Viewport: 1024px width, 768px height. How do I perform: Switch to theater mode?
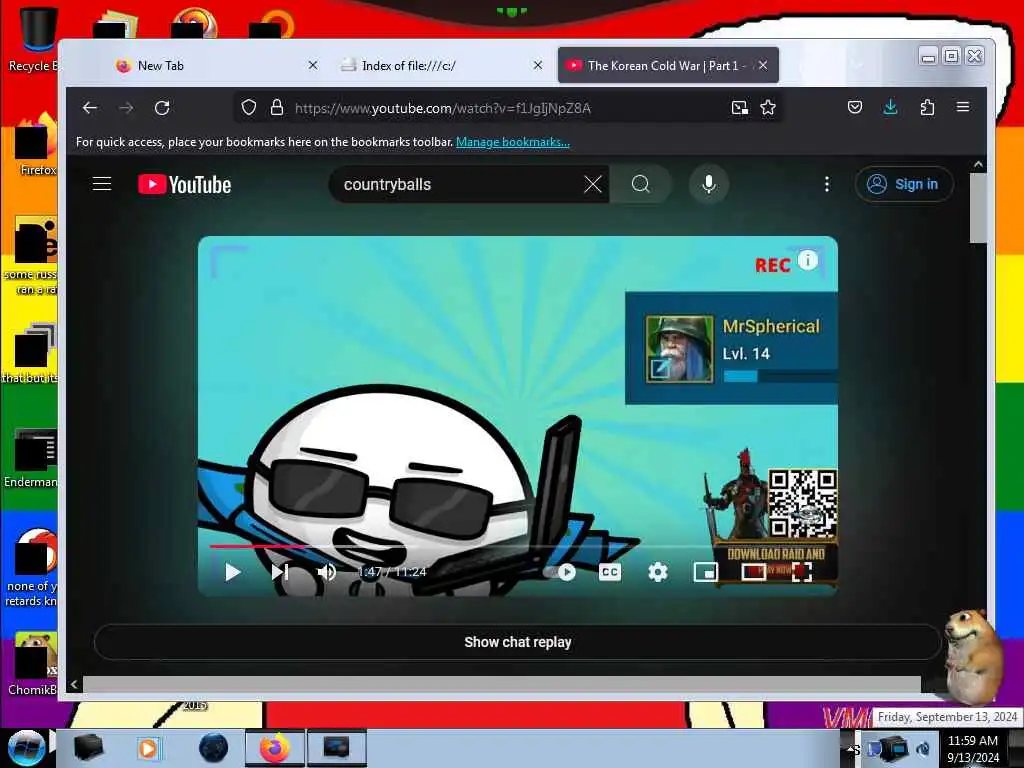pos(754,572)
